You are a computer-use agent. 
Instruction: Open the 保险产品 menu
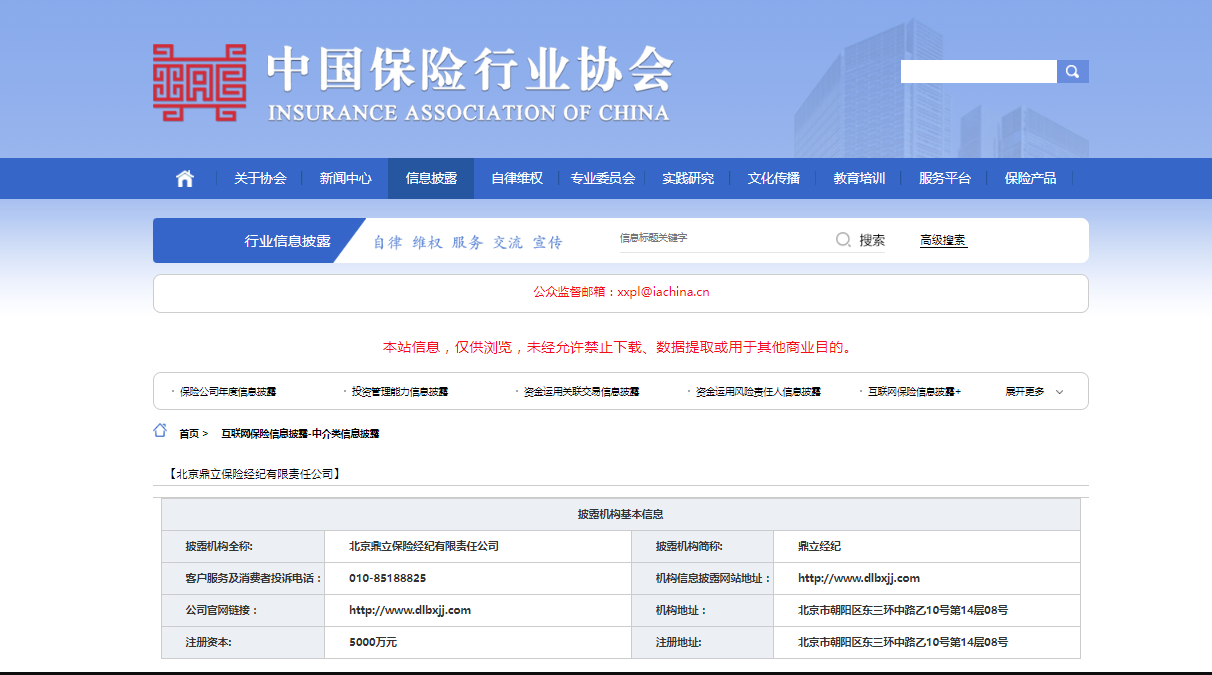[x=1031, y=179]
